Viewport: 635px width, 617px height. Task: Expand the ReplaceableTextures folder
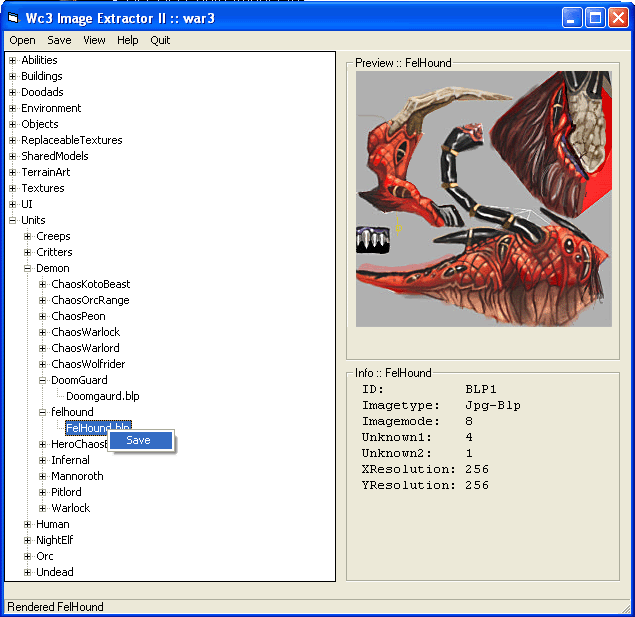pyautogui.click(x=13, y=140)
